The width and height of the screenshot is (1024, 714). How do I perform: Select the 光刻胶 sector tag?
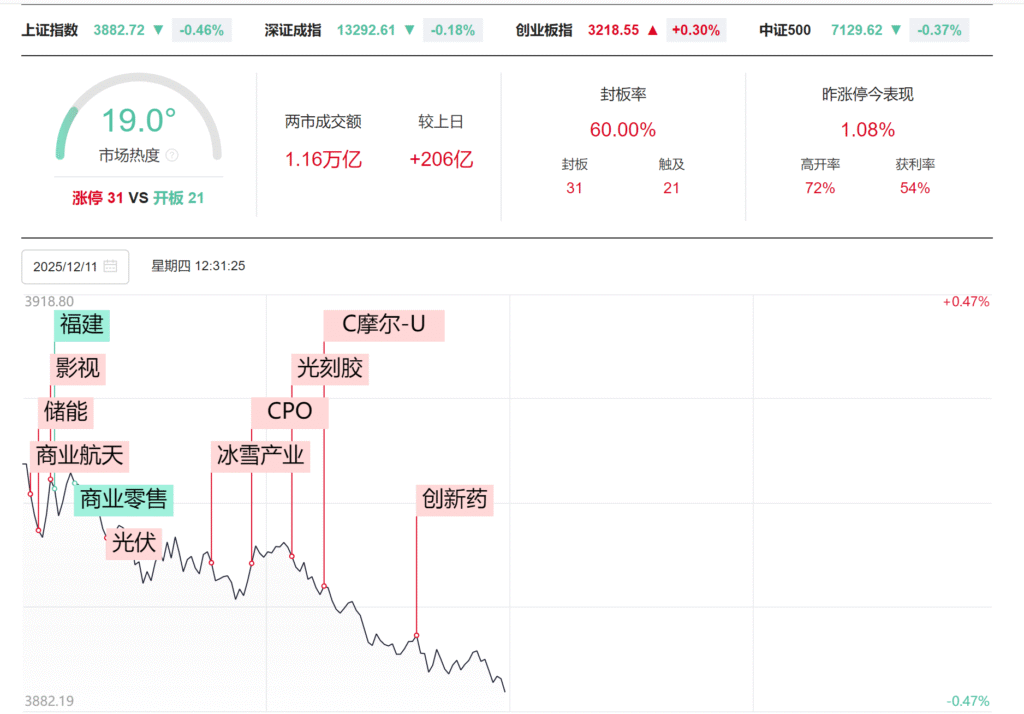click(329, 368)
